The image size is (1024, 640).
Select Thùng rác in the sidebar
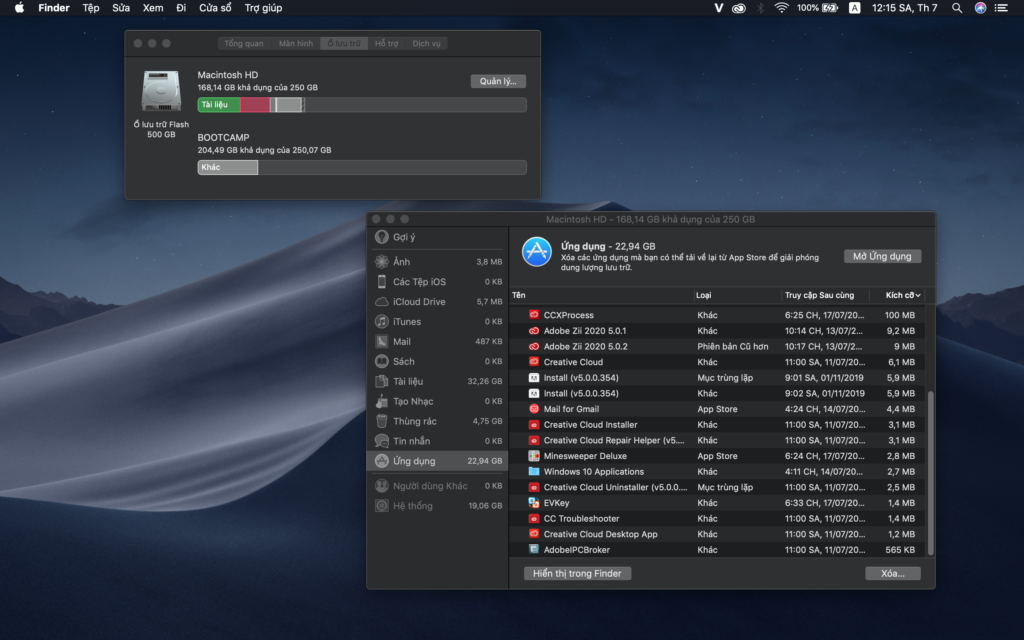coord(438,421)
